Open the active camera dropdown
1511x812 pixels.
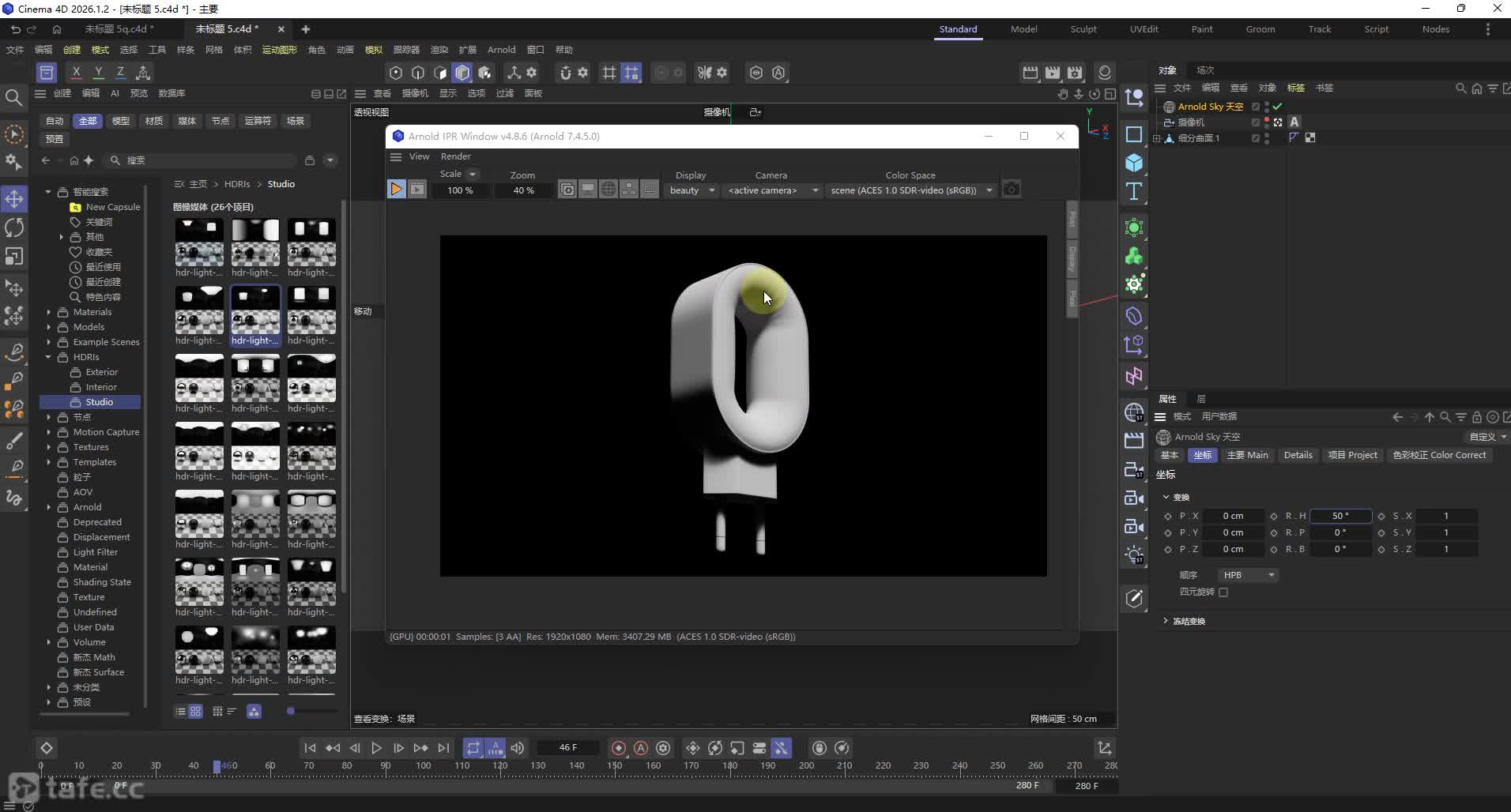(772, 190)
